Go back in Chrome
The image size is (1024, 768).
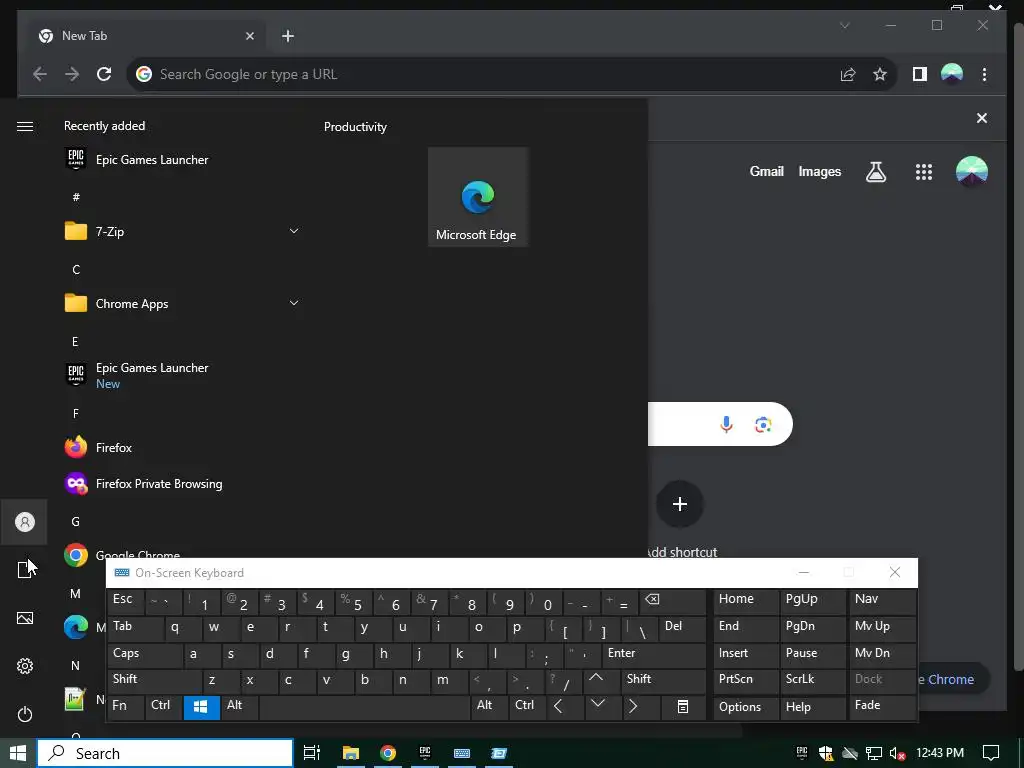(40, 74)
